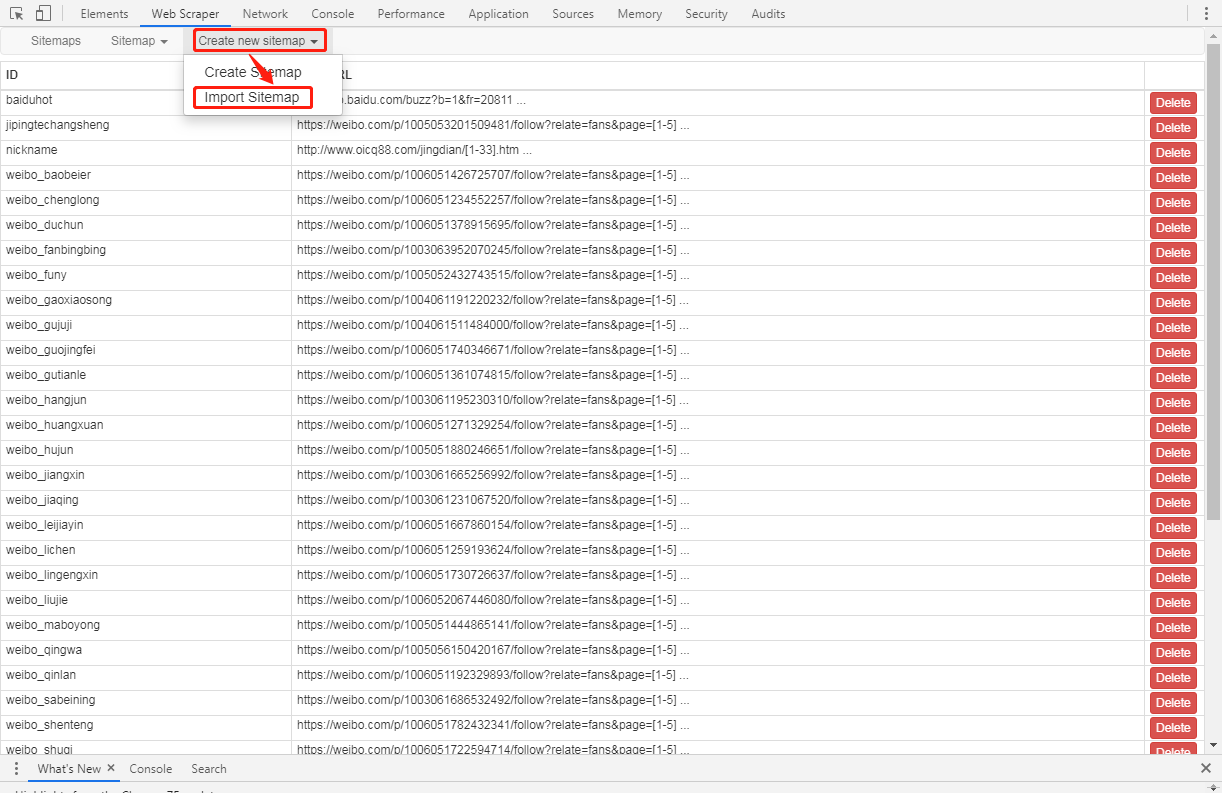
Task: Delete the weibo_chenglong sitemap
Action: 1173,203
